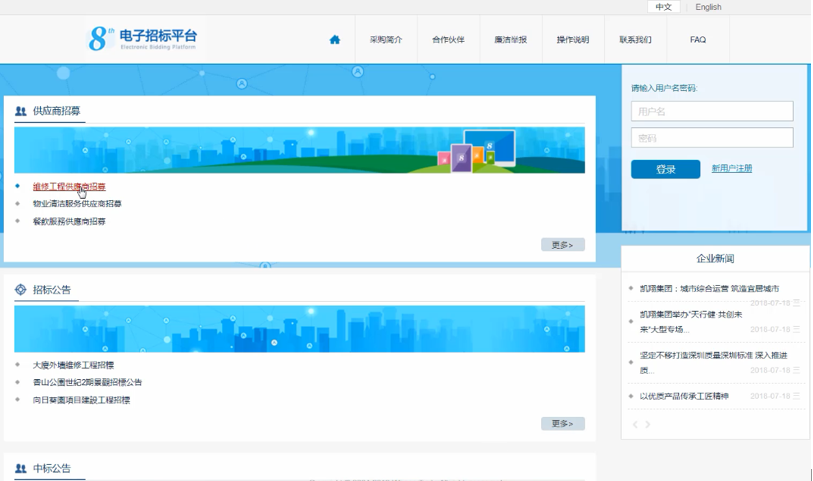Open the 物业清洁服务供应商招募 link

77,204
